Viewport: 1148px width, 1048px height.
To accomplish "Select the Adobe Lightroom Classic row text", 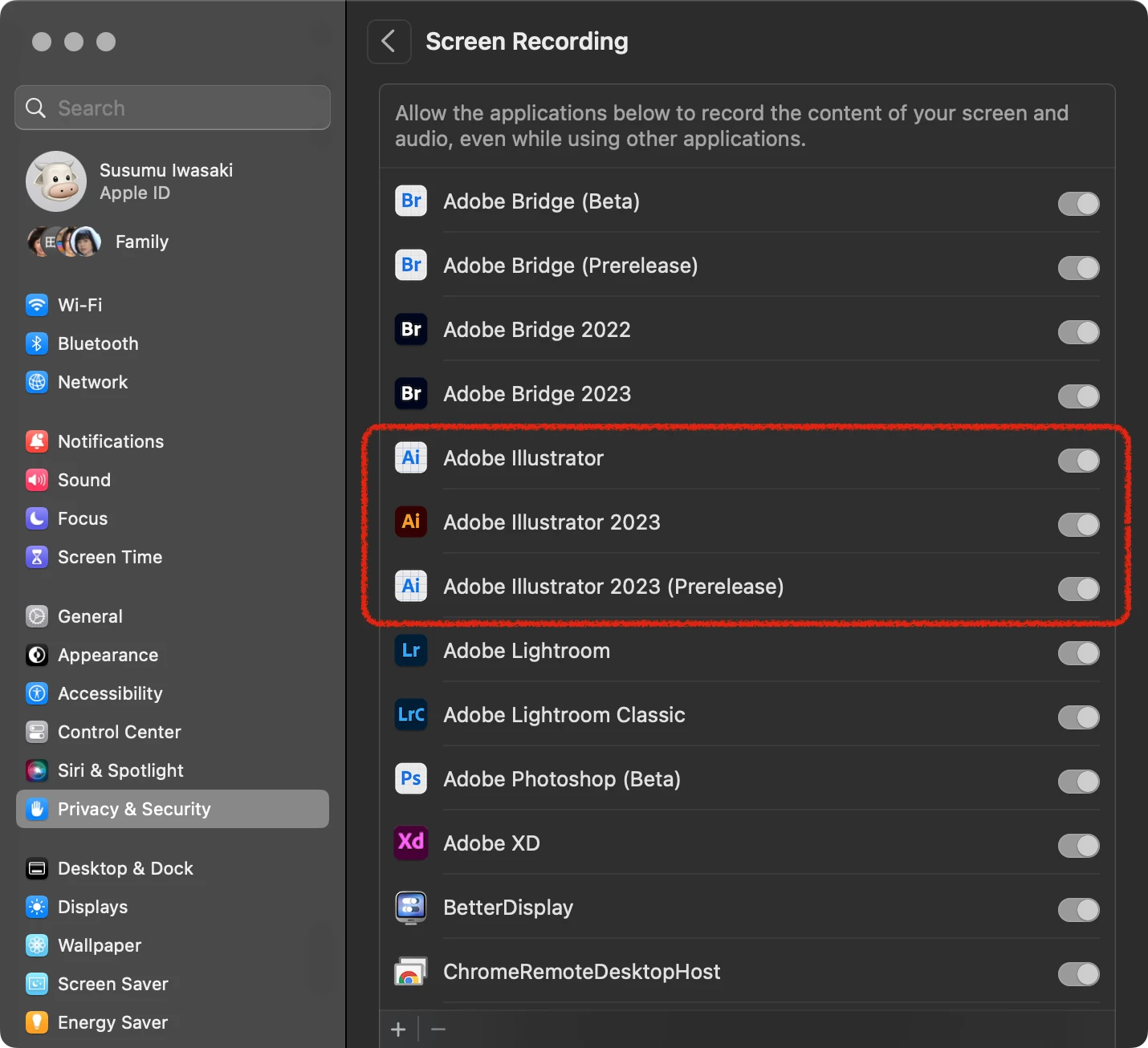I will point(564,715).
